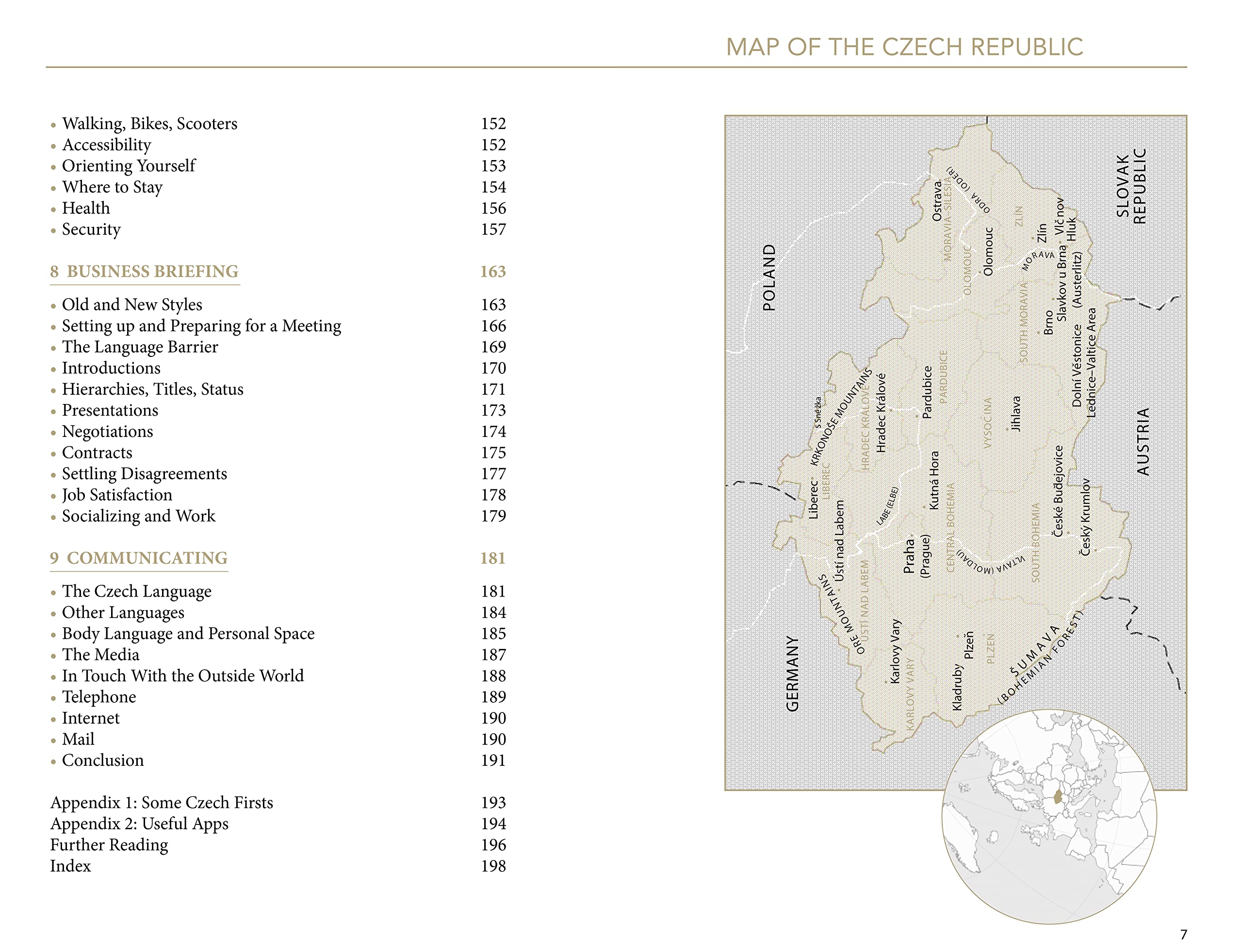Click the Kutná Hora label

(x=933, y=480)
